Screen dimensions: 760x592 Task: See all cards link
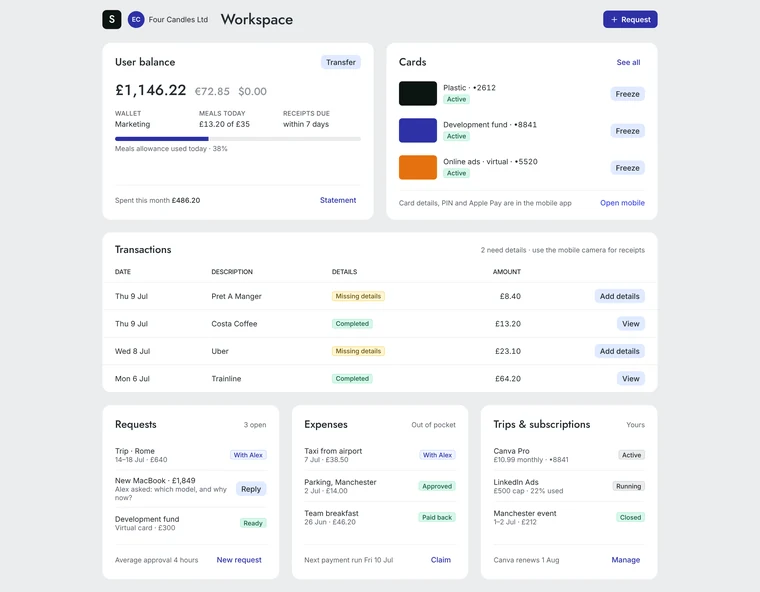628,62
